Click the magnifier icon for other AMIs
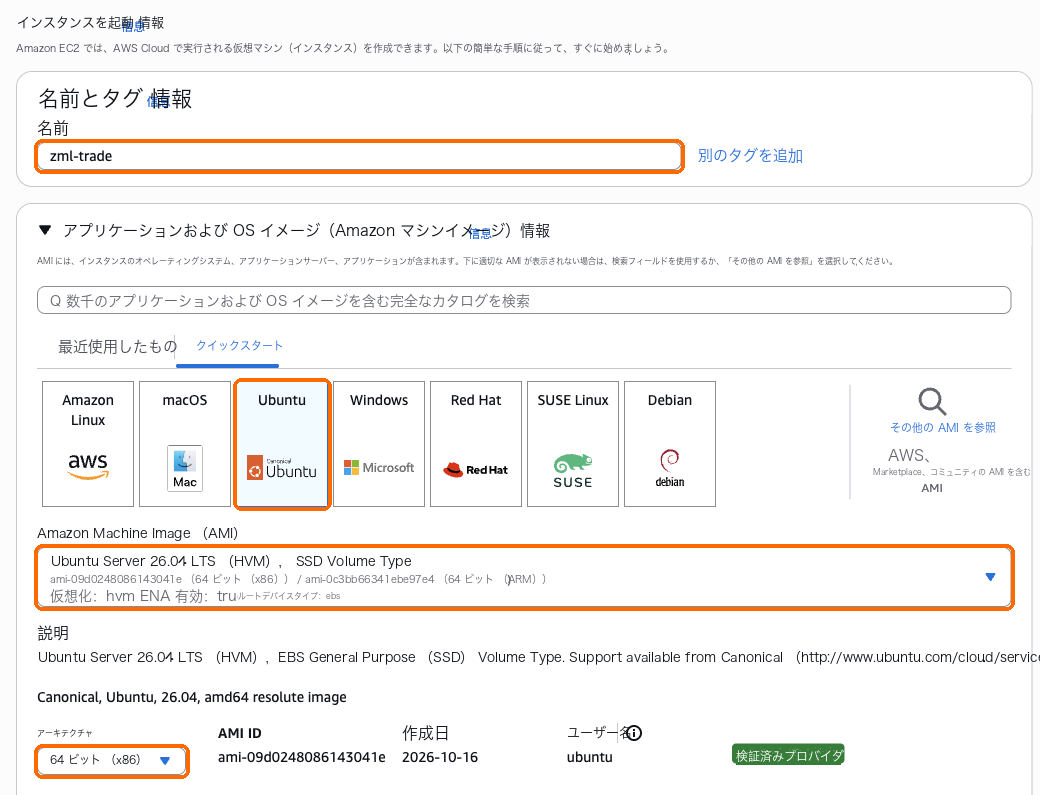This screenshot has width=1040, height=795. 932,401
